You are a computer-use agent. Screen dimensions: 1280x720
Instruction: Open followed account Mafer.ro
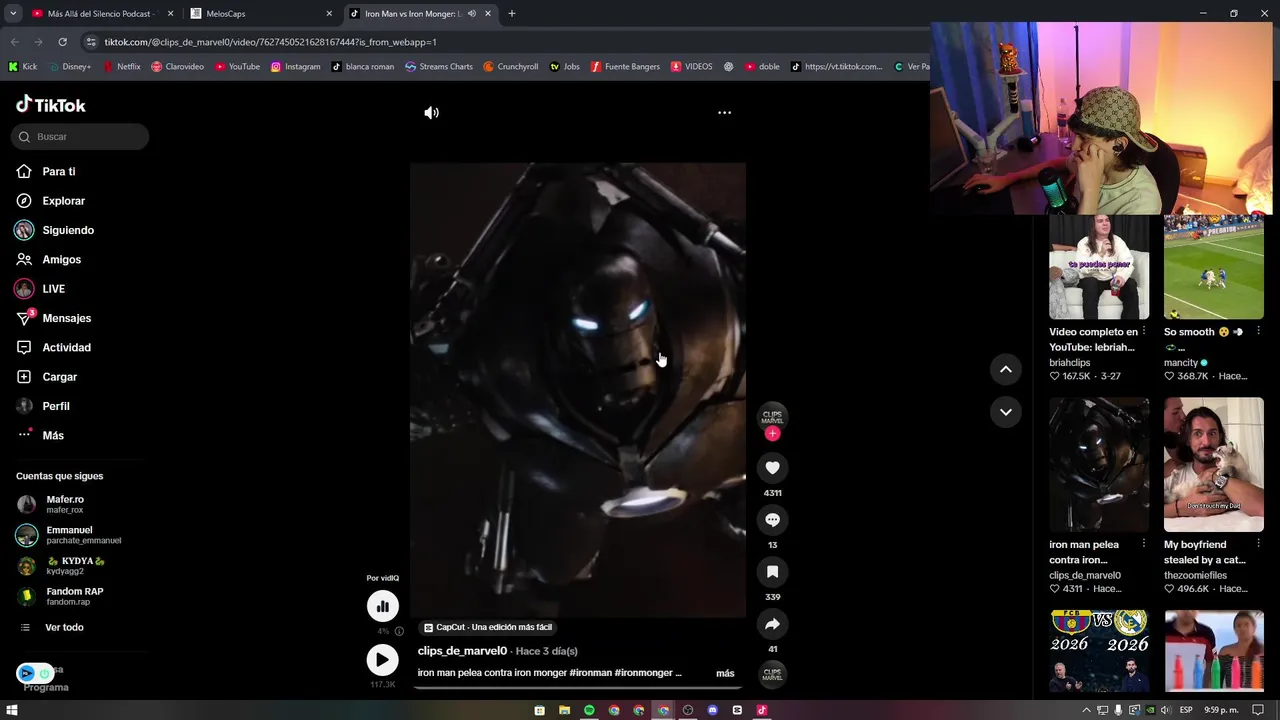click(65, 504)
